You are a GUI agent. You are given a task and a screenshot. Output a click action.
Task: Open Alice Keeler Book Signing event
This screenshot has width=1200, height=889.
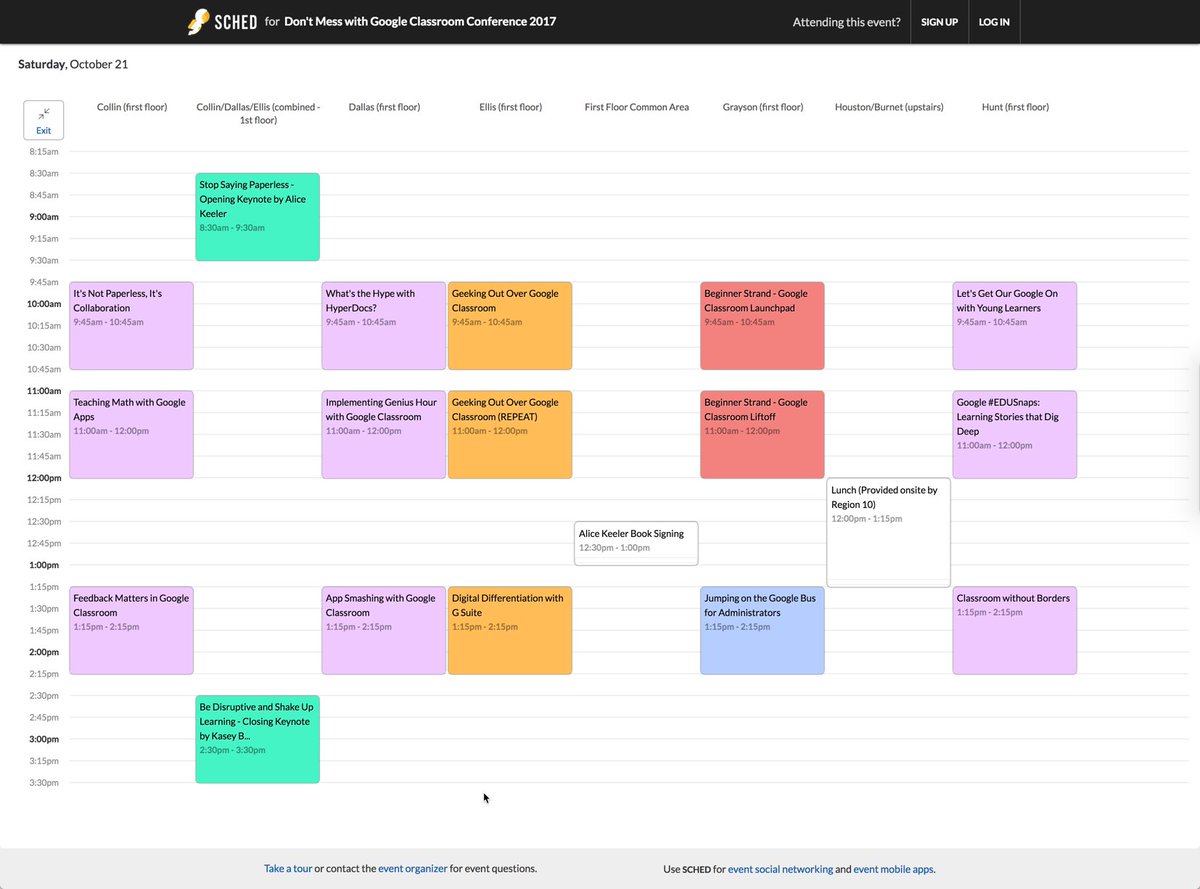[636, 544]
